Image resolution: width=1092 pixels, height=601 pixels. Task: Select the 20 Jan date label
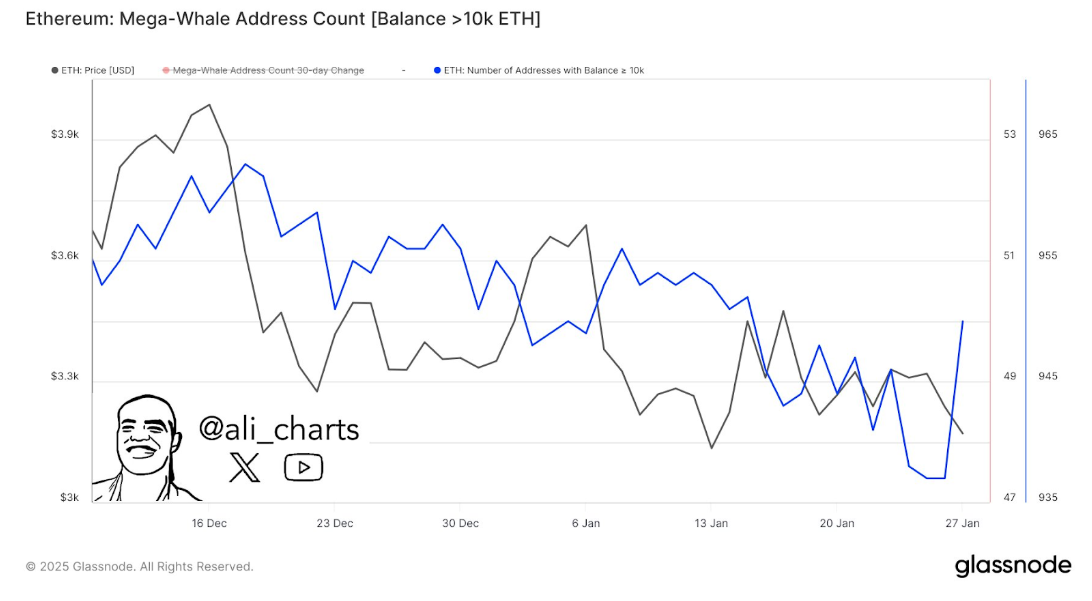pyautogui.click(x=836, y=523)
